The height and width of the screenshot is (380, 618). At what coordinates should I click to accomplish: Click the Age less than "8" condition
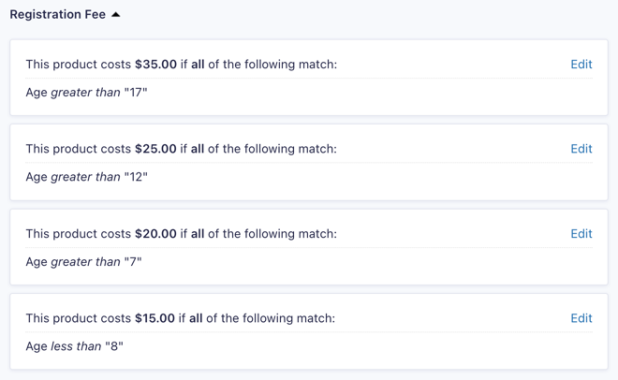coord(74,346)
